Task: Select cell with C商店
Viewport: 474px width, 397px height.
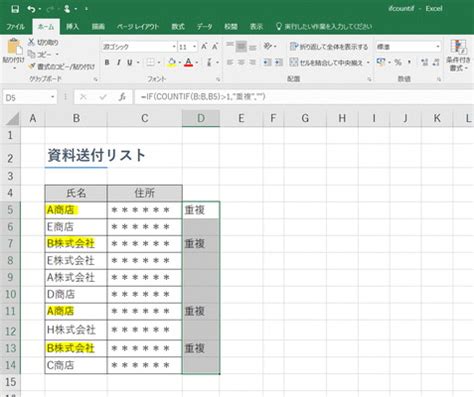Action: (76, 365)
